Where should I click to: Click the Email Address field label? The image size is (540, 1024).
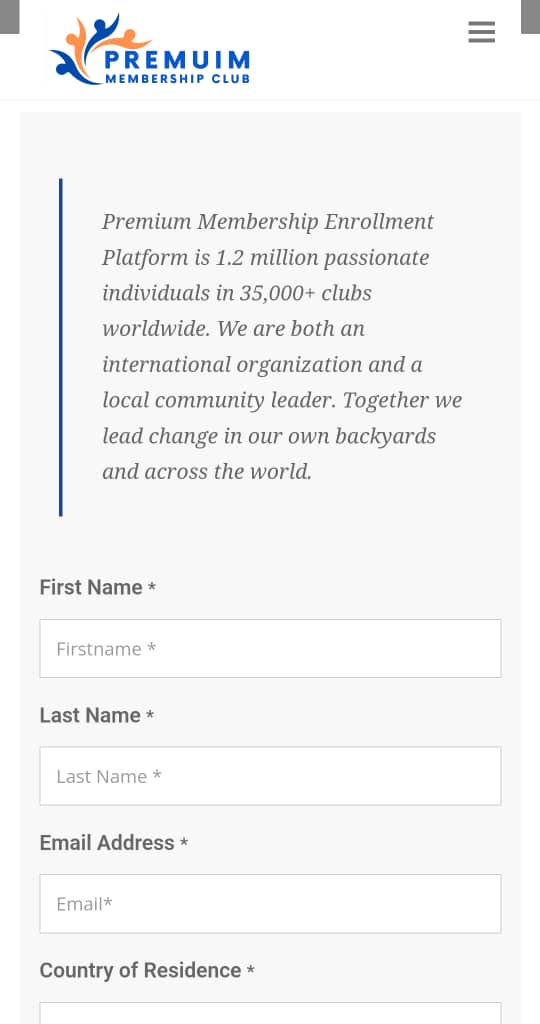click(x=107, y=842)
